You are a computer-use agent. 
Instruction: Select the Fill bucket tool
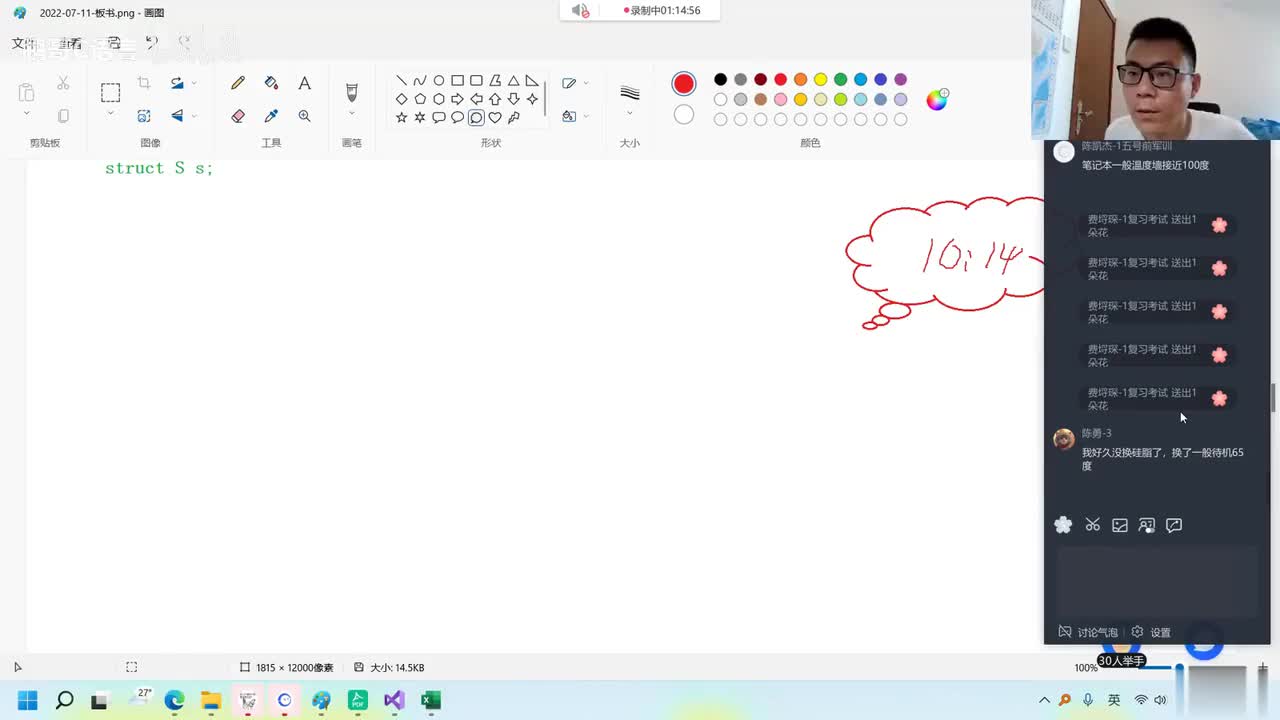tap(271, 83)
